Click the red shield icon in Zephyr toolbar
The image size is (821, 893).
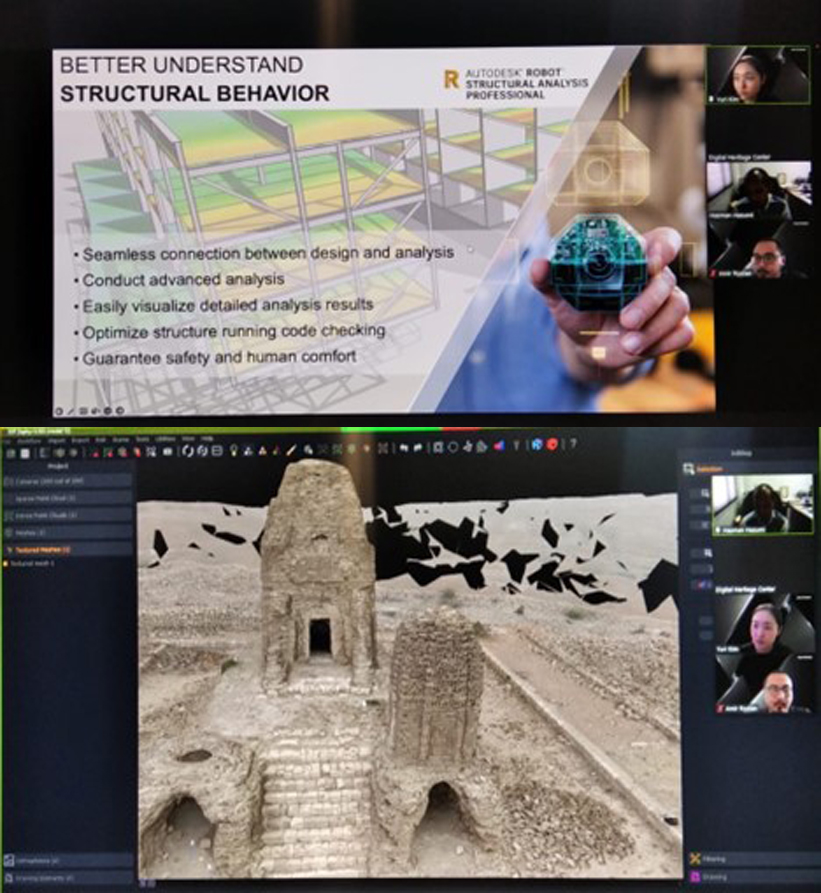point(552,445)
